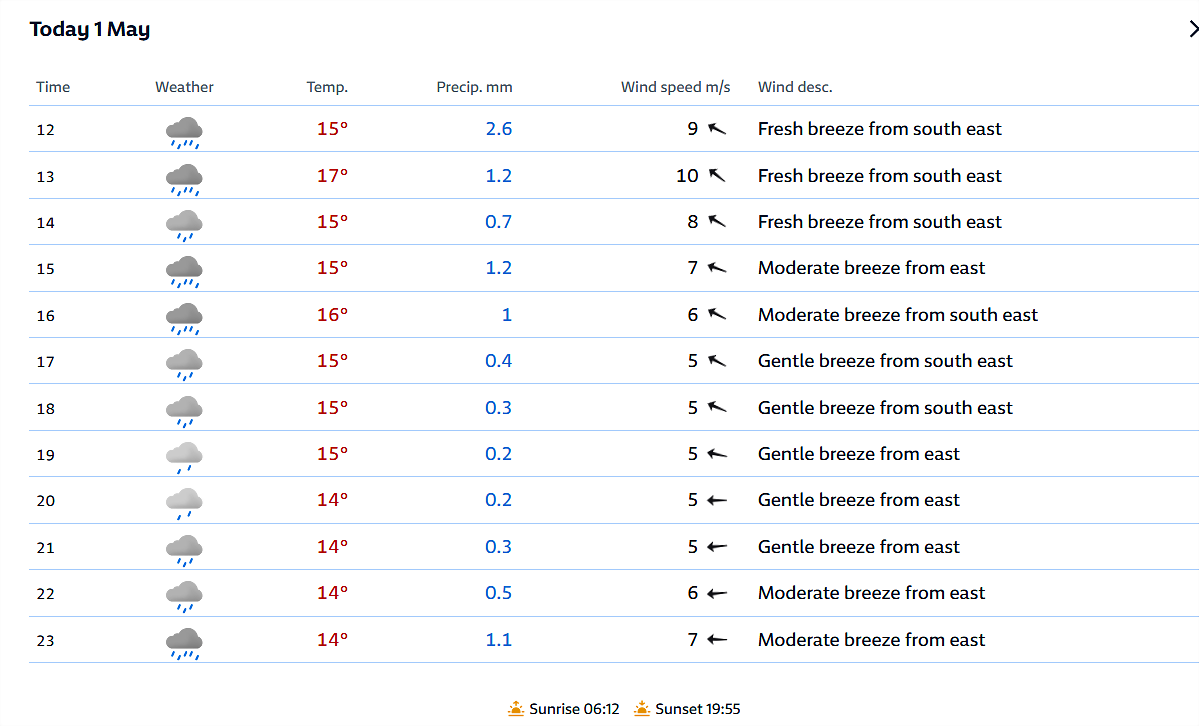
Task: Click the Precip. mm column header
Action: pos(474,87)
